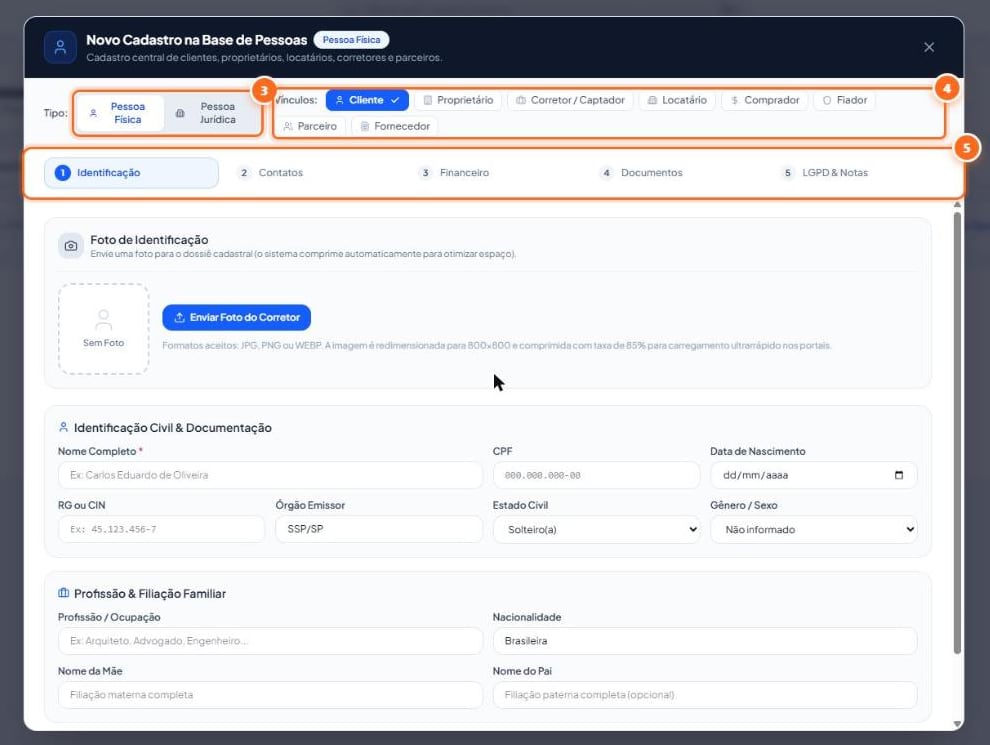Click the Nome Completo input field
Image resolution: width=990 pixels, height=745 pixels.
pos(270,475)
